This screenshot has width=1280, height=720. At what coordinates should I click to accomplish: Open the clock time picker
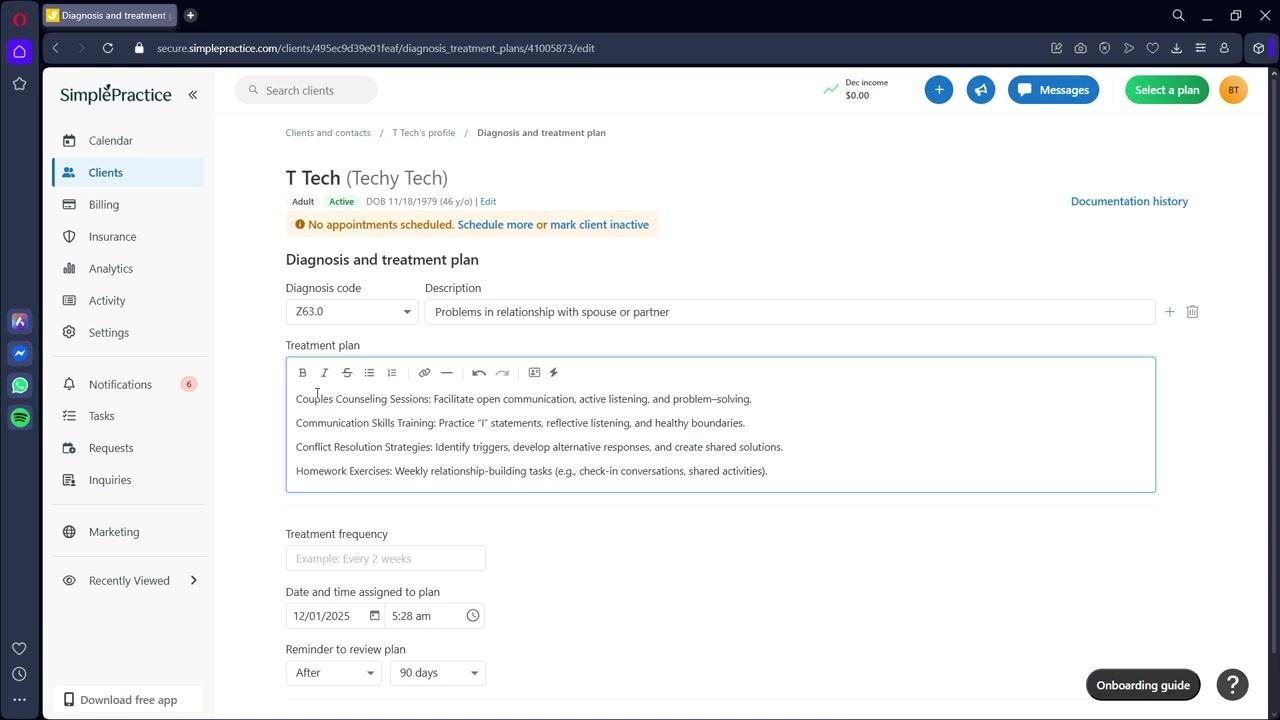click(x=473, y=616)
